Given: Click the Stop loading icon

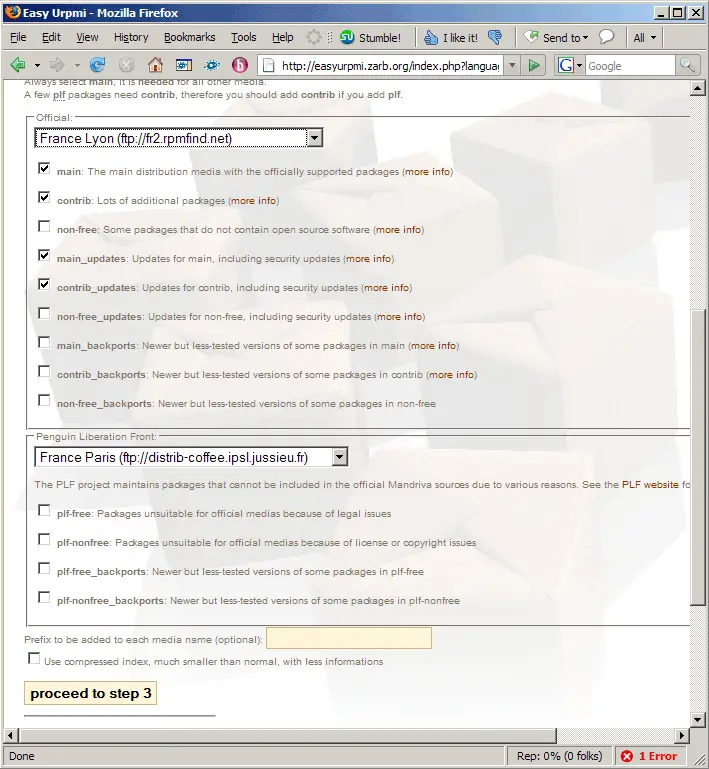Looking at the screenshot, I should pyautogui.click(x=127, y=65).
